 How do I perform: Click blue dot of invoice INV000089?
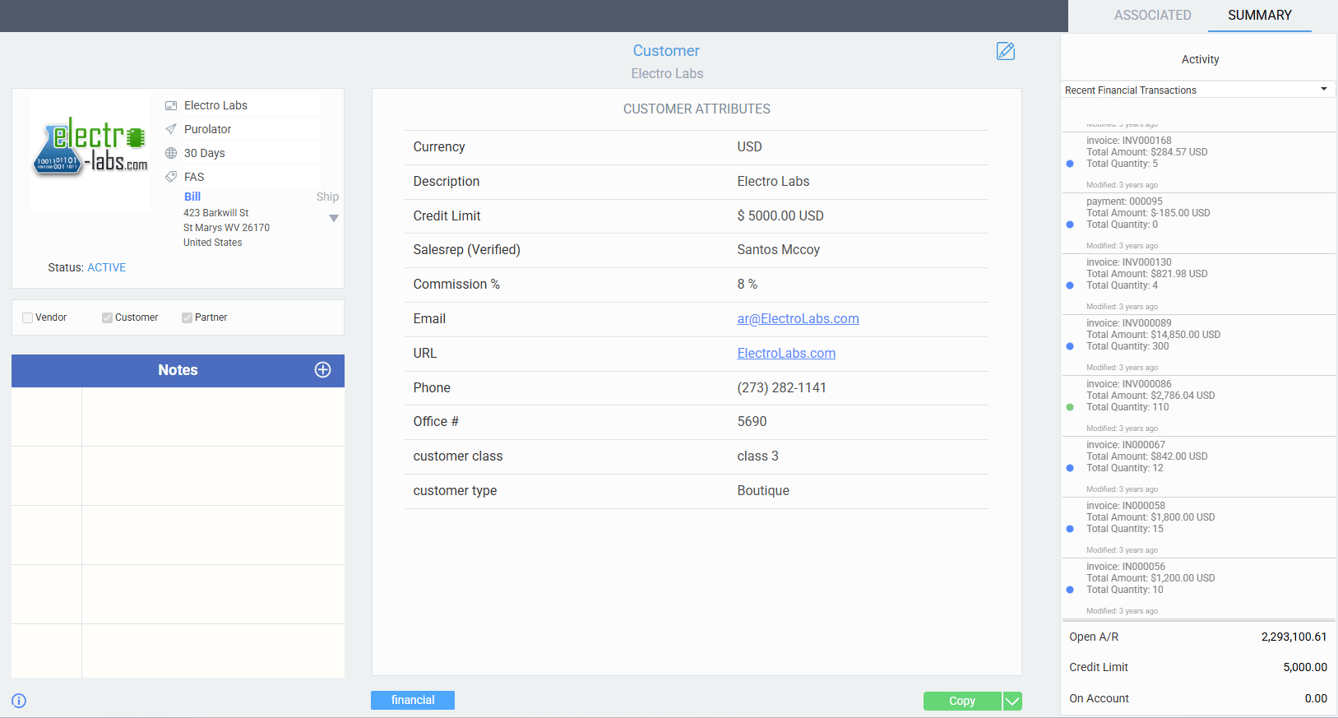(x=1070, y=347)
